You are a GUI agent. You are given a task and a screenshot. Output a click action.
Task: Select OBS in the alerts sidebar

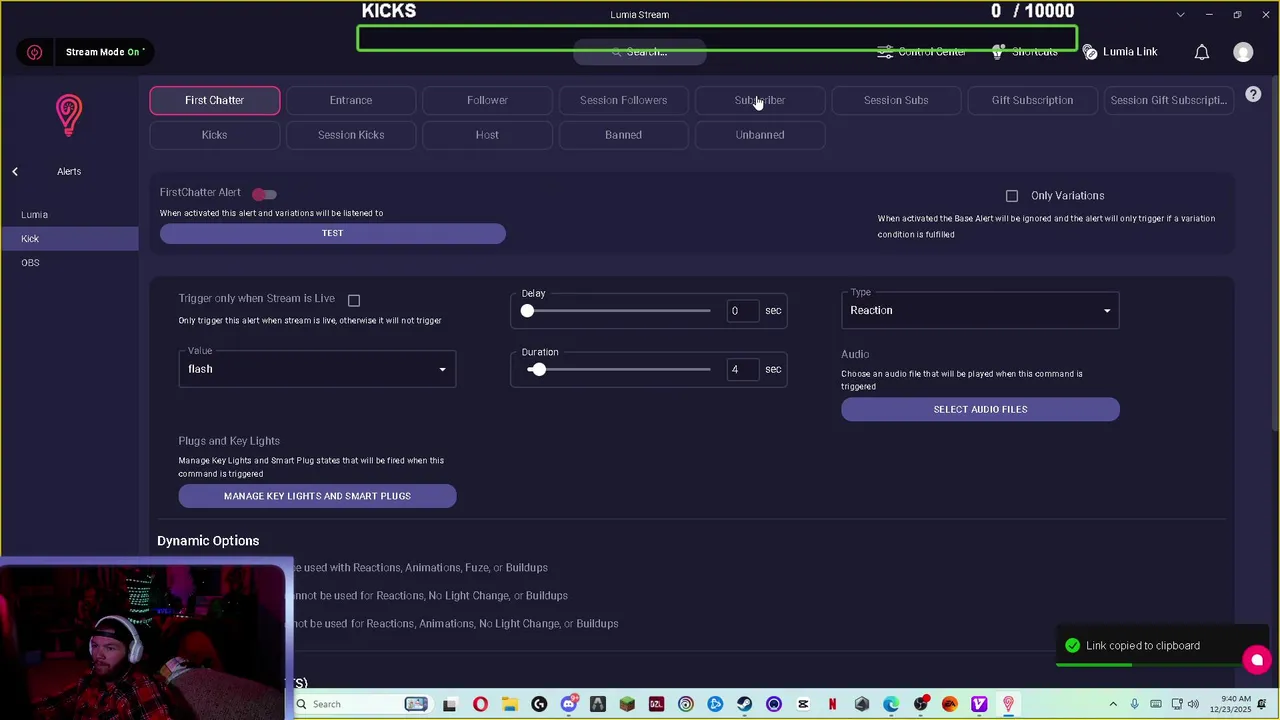pyautogui.click(x=69, y=263)
